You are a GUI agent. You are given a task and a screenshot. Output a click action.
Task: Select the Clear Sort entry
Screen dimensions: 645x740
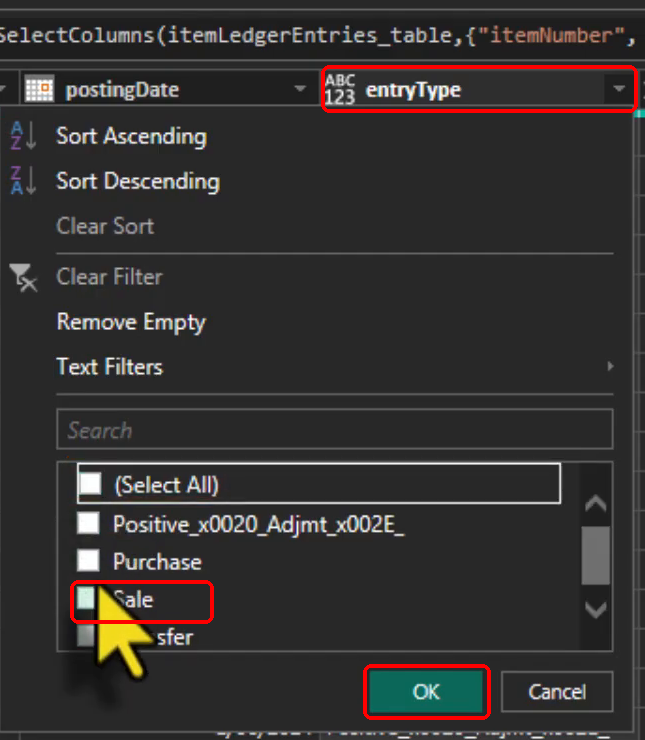pos(105,226)
